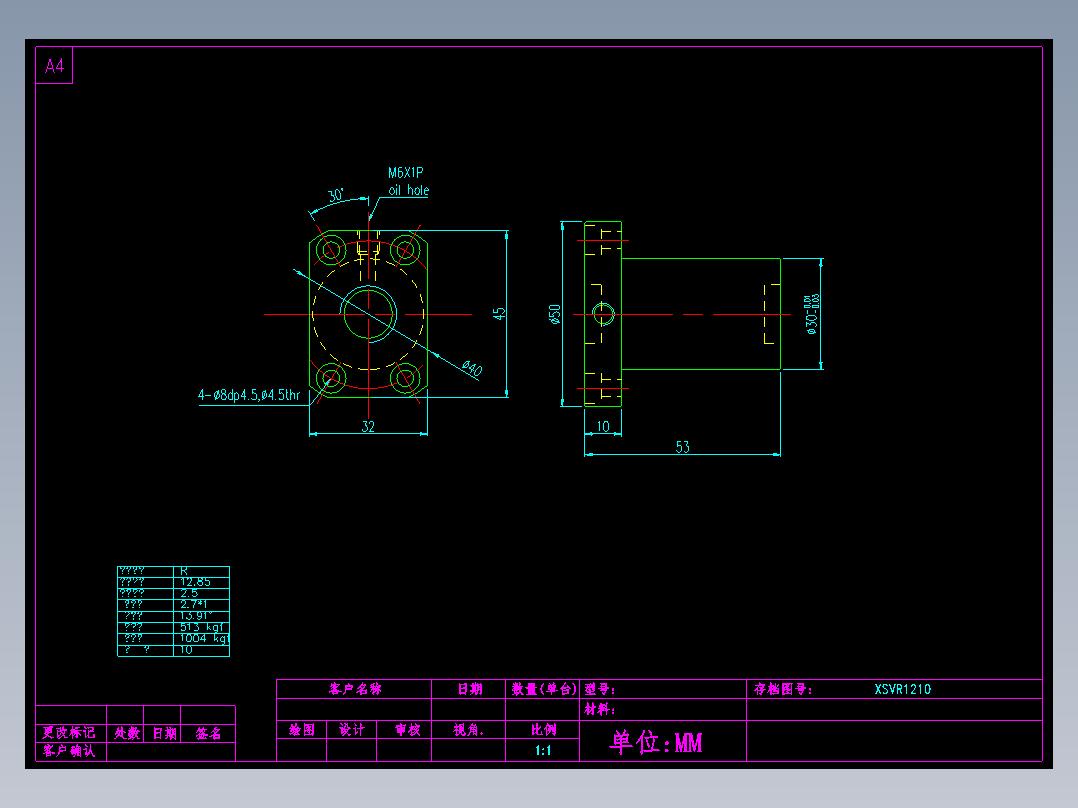Click the ø40 diameter dimension

pos(472,369)
